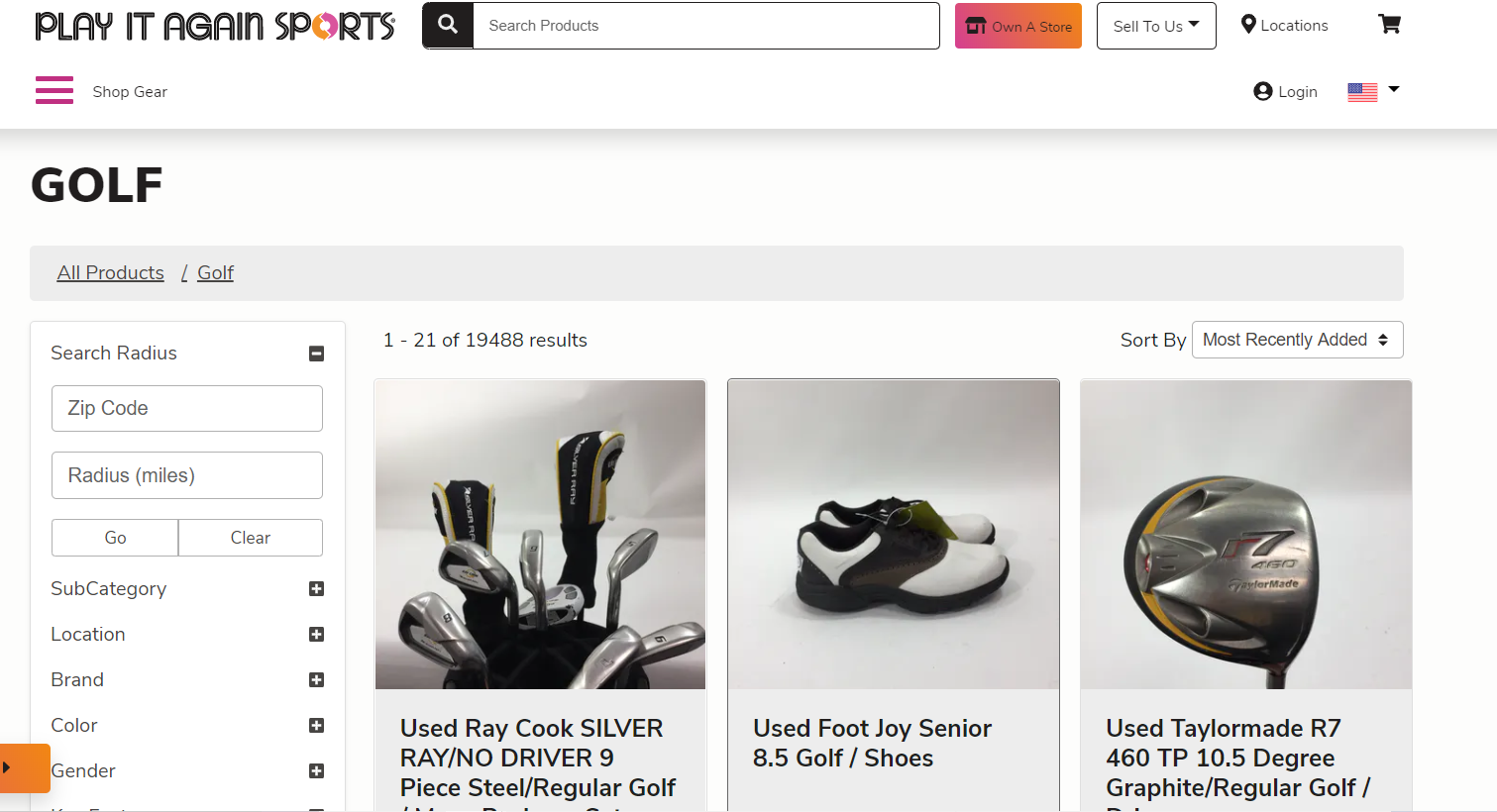Open the shopping cart

1389,25
